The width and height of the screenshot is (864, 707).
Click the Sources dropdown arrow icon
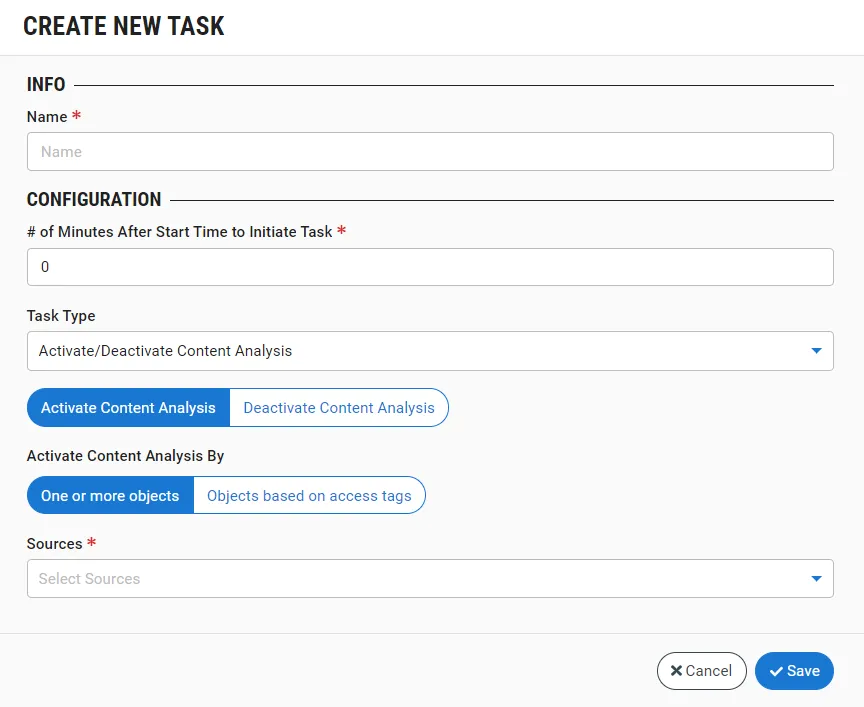(x=817, y=579)
